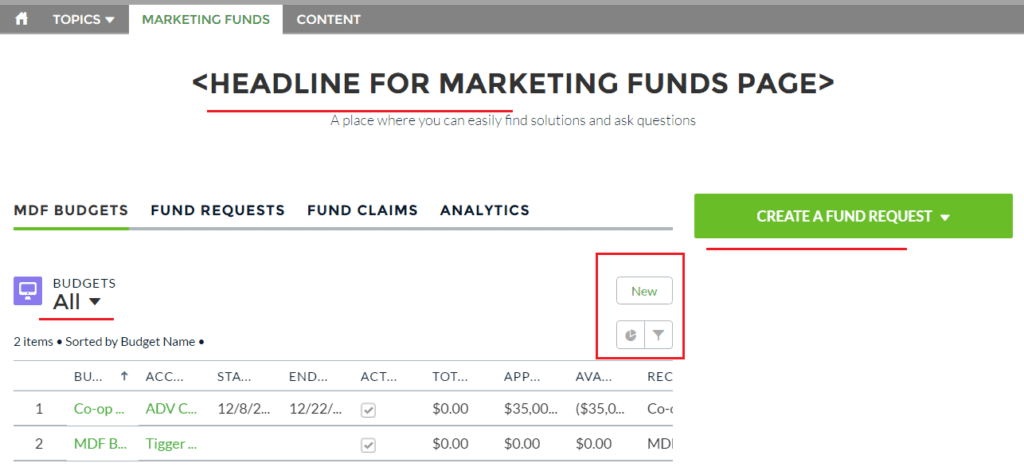Select Marketing Funds in the navigation bar
The width and height of the screenshot is (1024, 471).
206,20
